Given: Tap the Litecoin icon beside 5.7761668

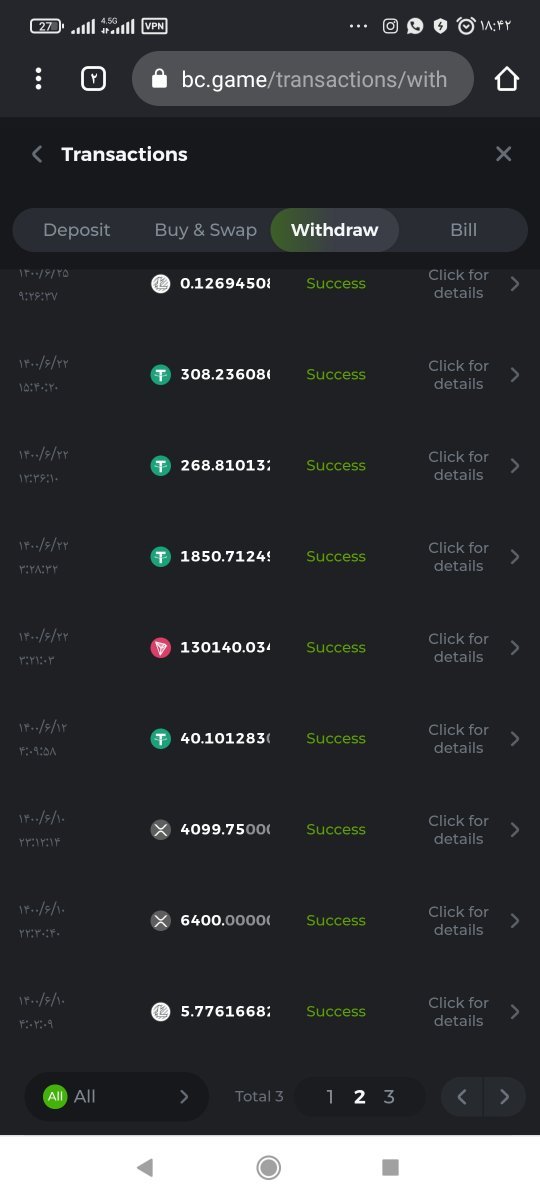Looking at the screenshot, I should [160, 1012].
